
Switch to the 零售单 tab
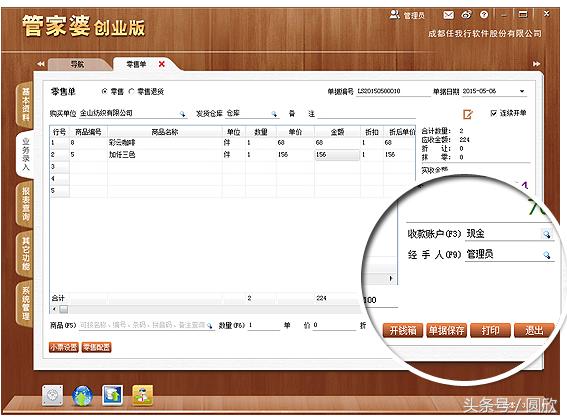click(136, 64)
